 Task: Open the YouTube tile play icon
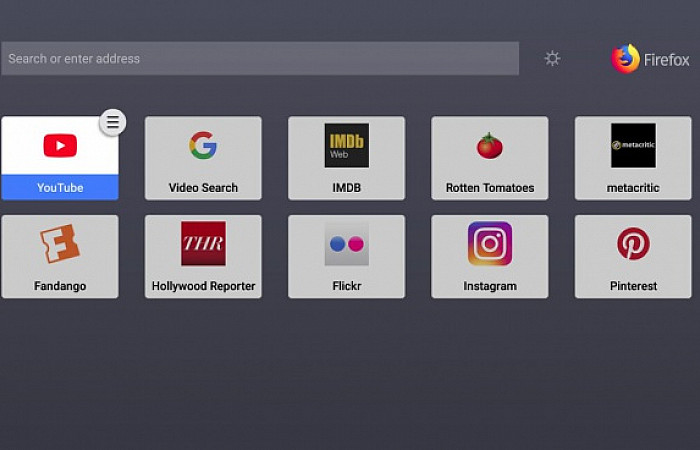point(60,146)
